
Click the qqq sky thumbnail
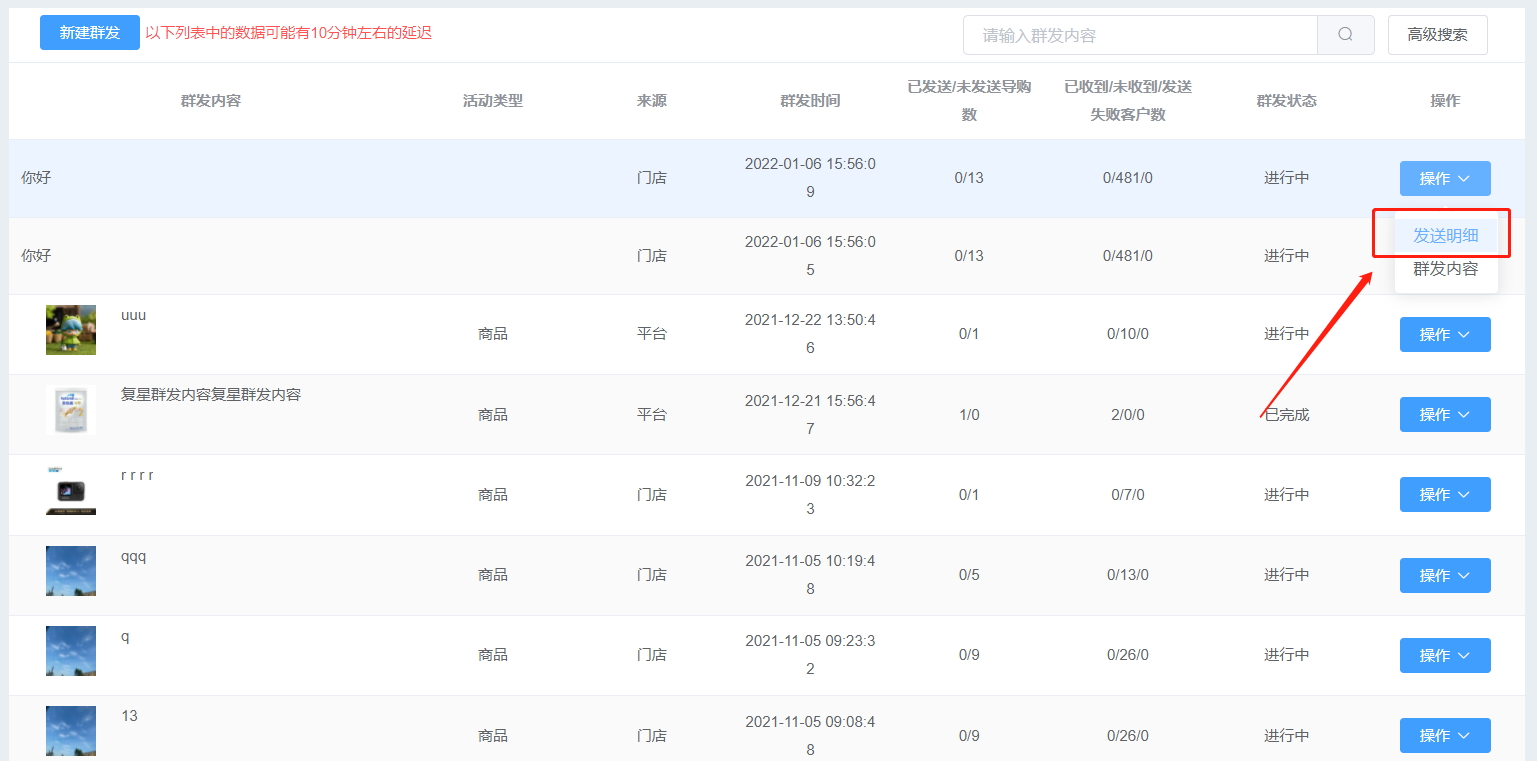[x=71, y=571]
